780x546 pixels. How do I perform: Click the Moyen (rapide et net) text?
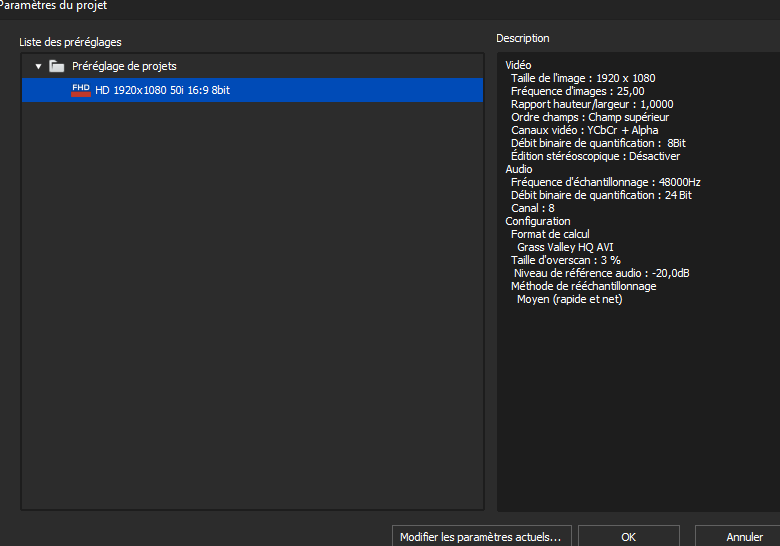pyautogui.click(x=569, y=299)
